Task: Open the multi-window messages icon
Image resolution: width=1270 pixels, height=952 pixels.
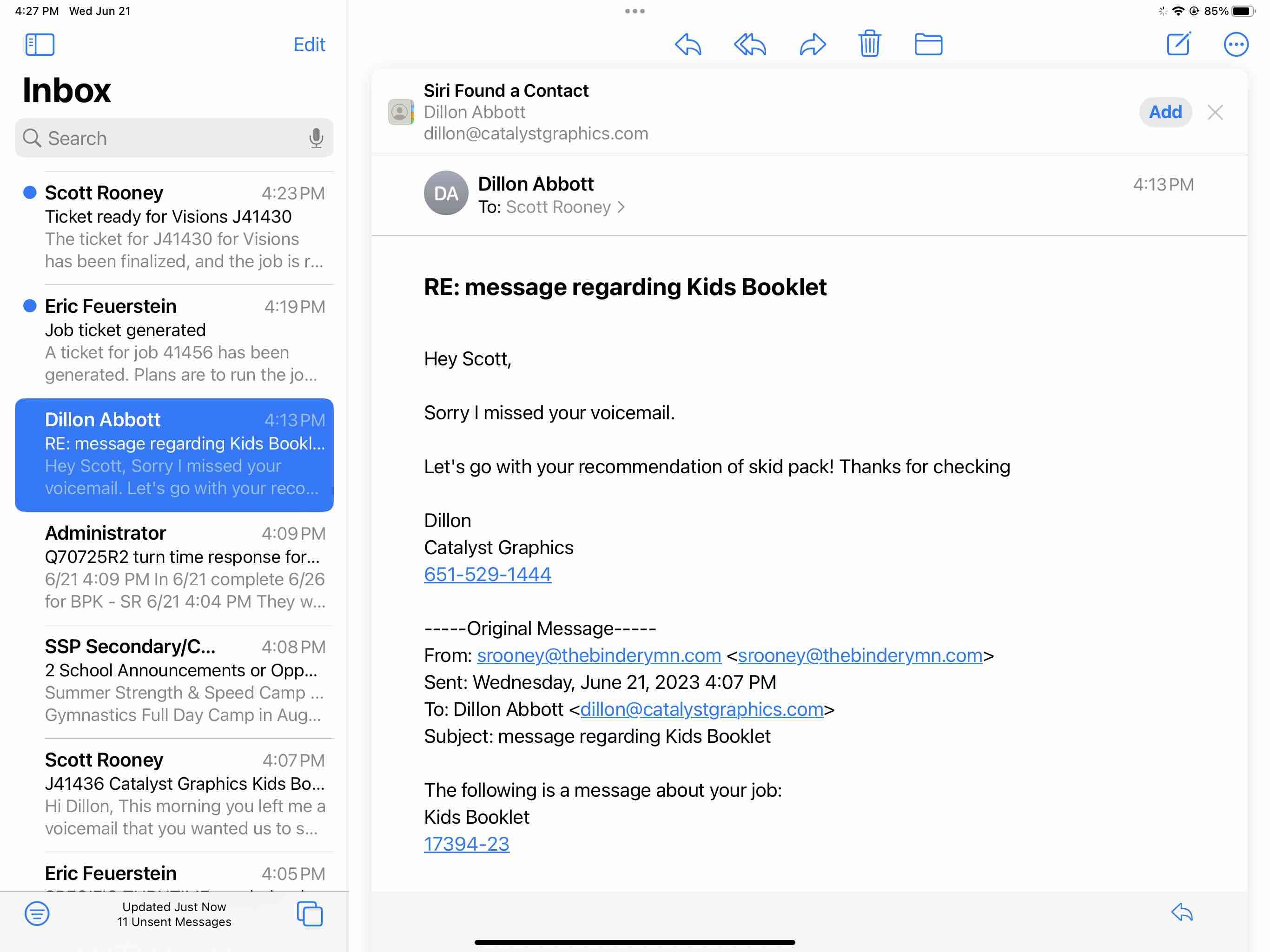Action: coord(310,913)
